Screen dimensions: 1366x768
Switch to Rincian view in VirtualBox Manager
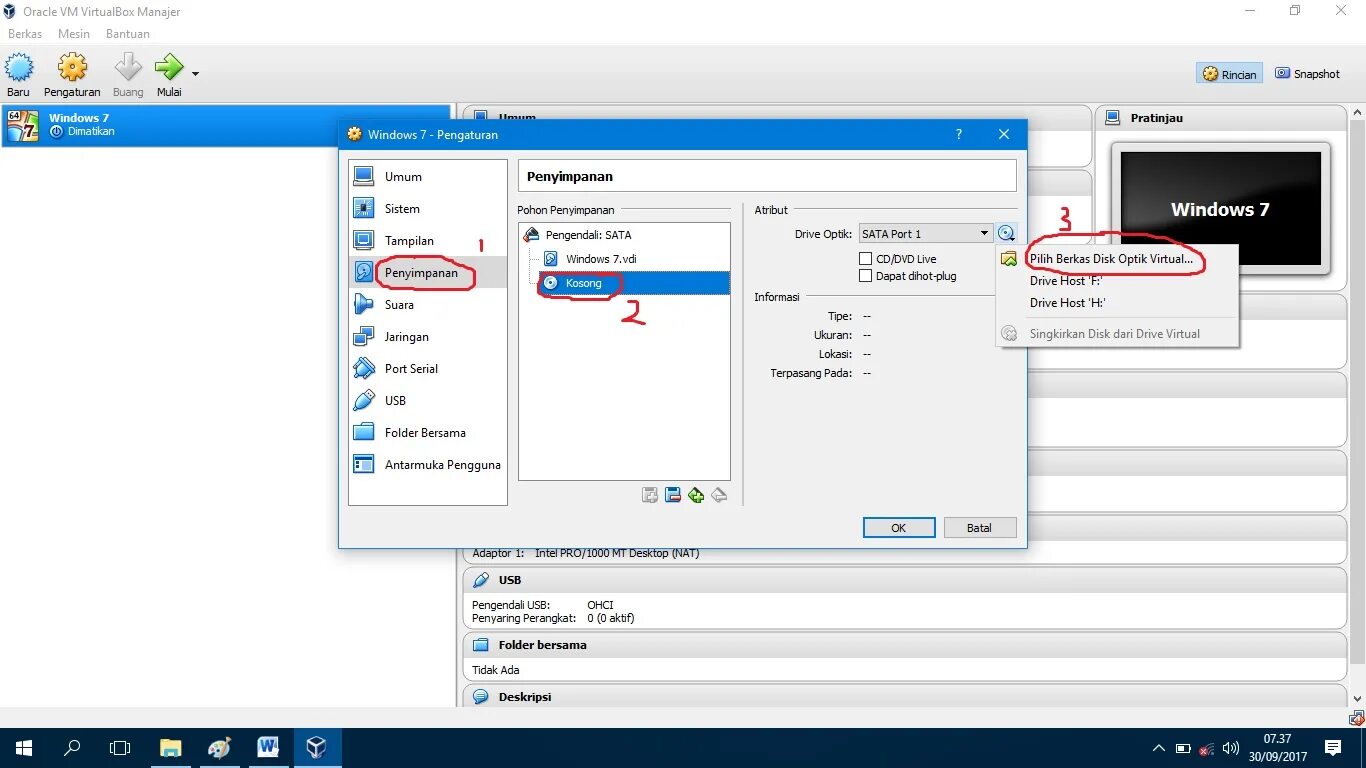[x=1229, y=74]
